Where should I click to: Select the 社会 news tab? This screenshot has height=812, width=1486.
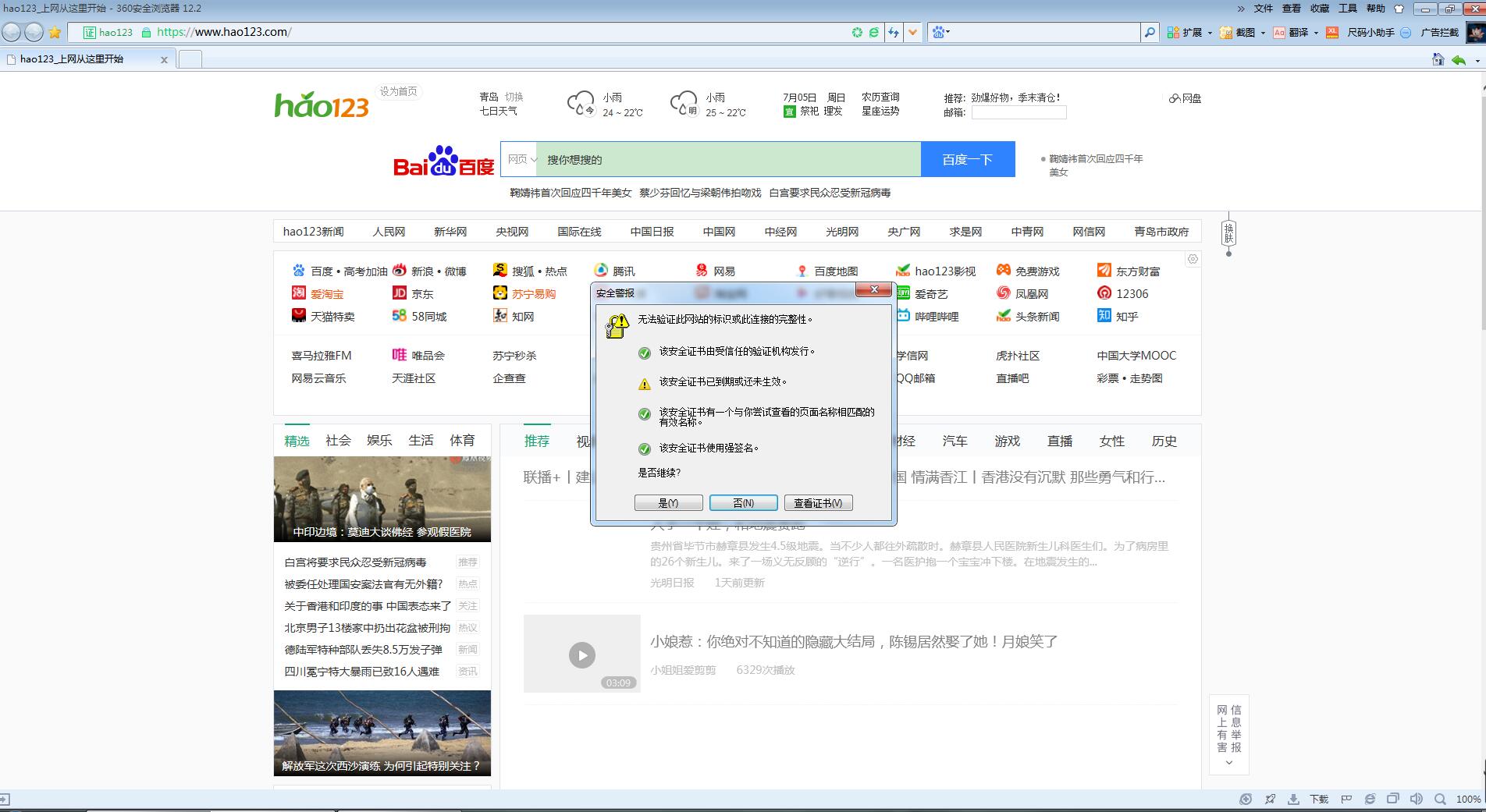tap(338, 440)
